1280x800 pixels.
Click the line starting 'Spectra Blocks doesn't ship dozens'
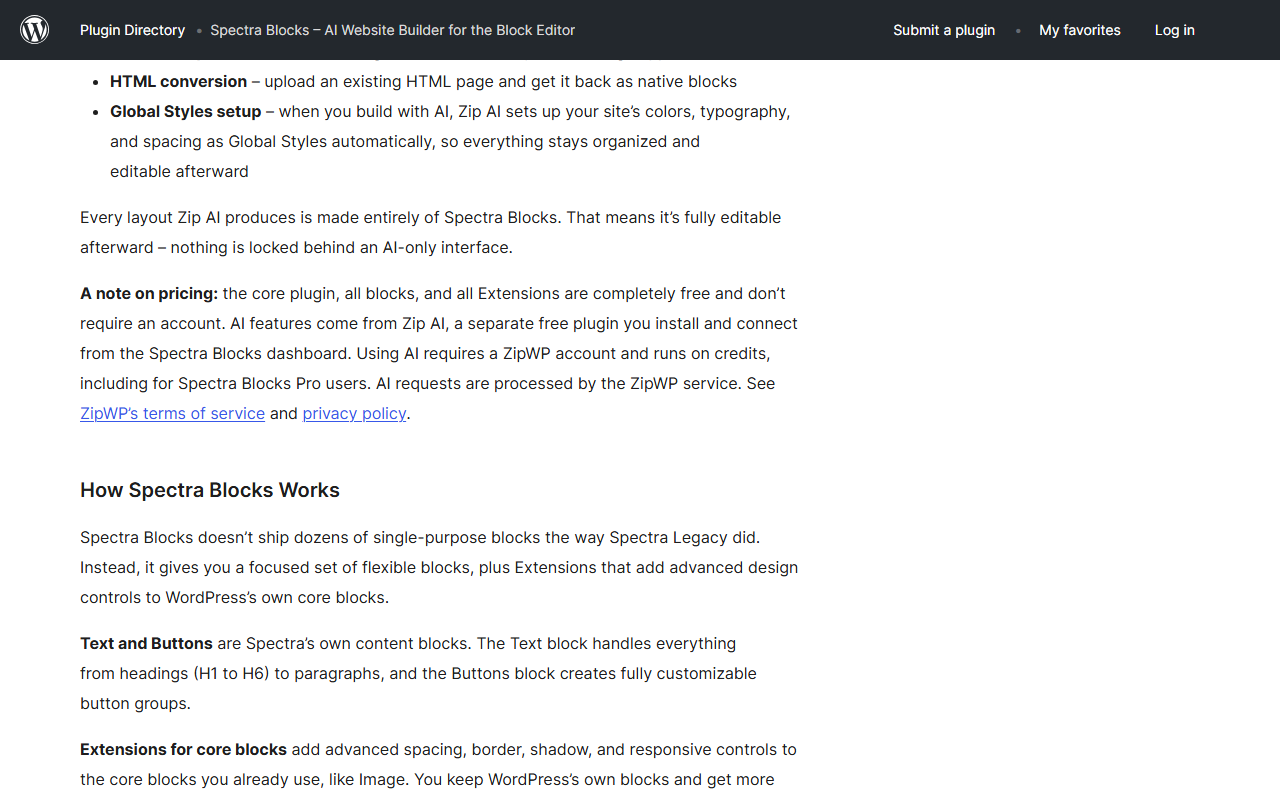coord(420,537)
